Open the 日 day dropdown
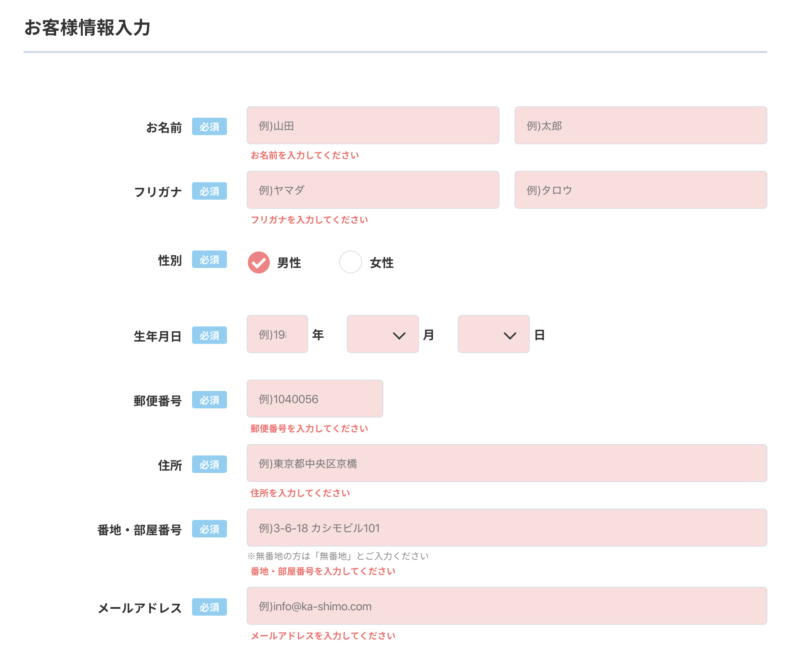 tap(494, 334)
